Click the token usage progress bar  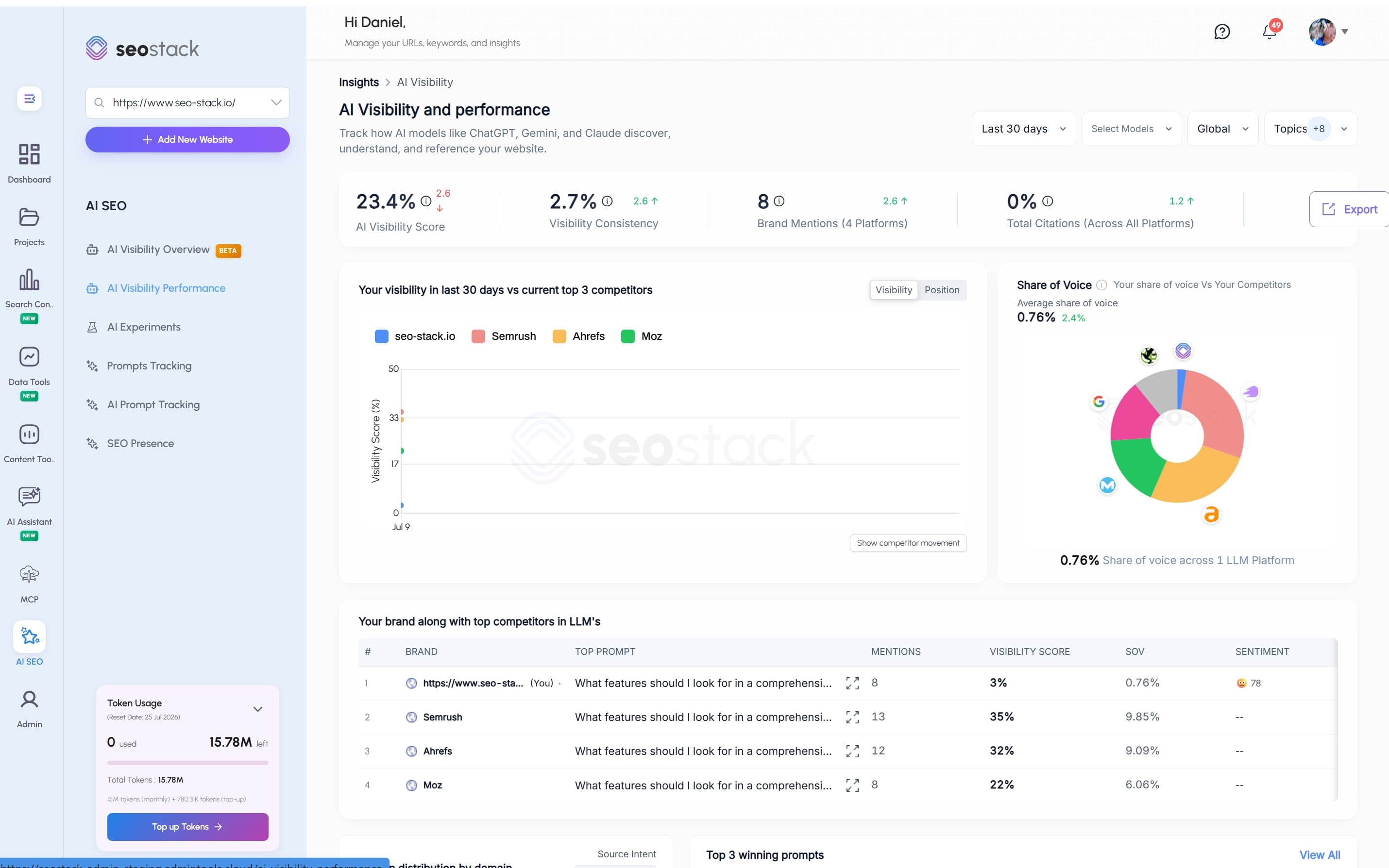point(188,763)
